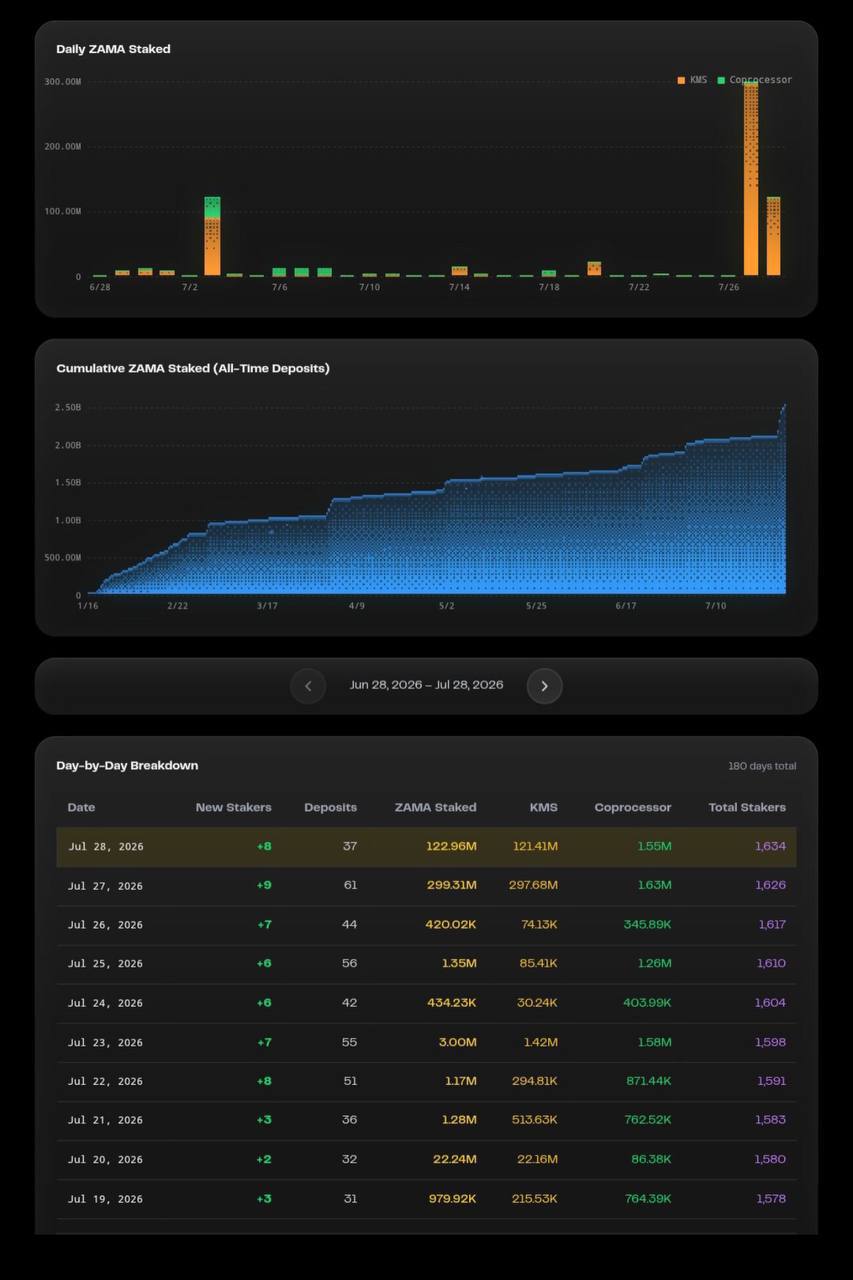Click the 434.23K ZAMA Staked value
Screen dimensions: 853x1280
[x=451, y=1003]
